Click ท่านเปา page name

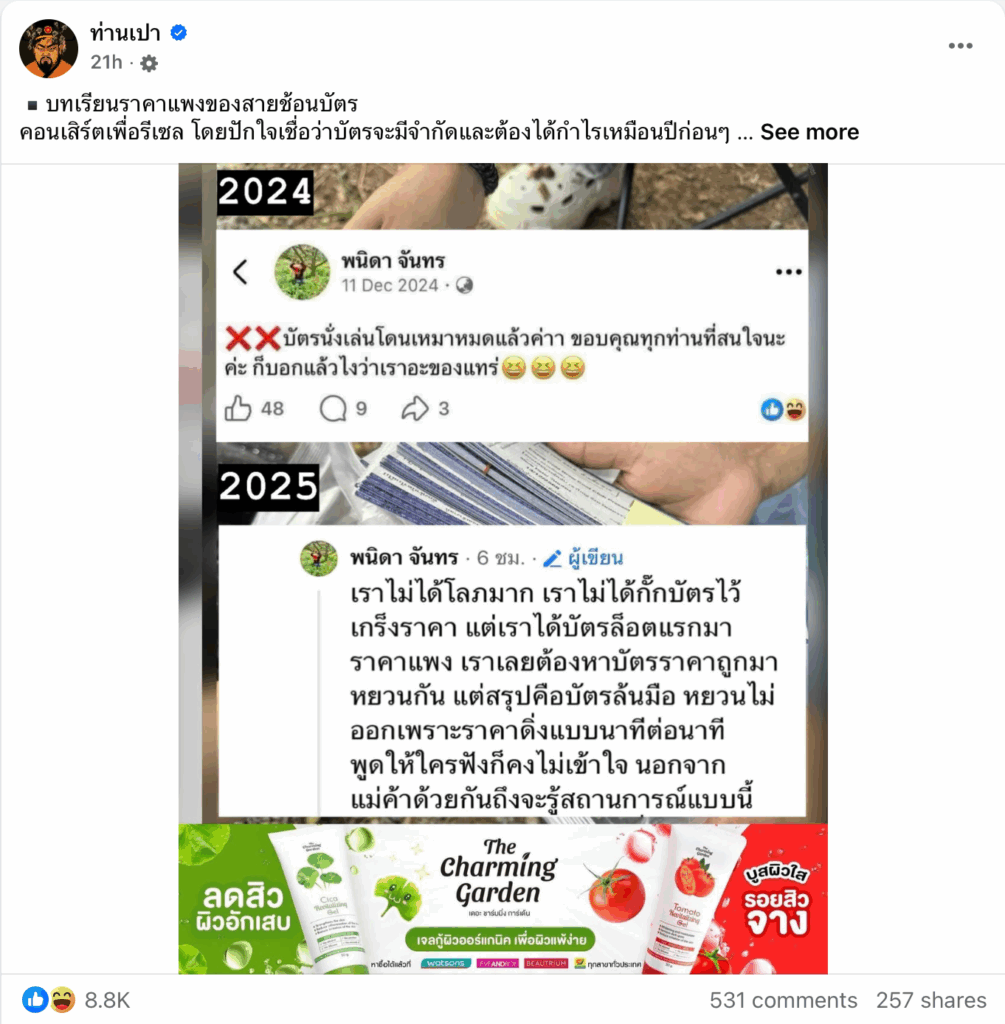tap(125, 33)
